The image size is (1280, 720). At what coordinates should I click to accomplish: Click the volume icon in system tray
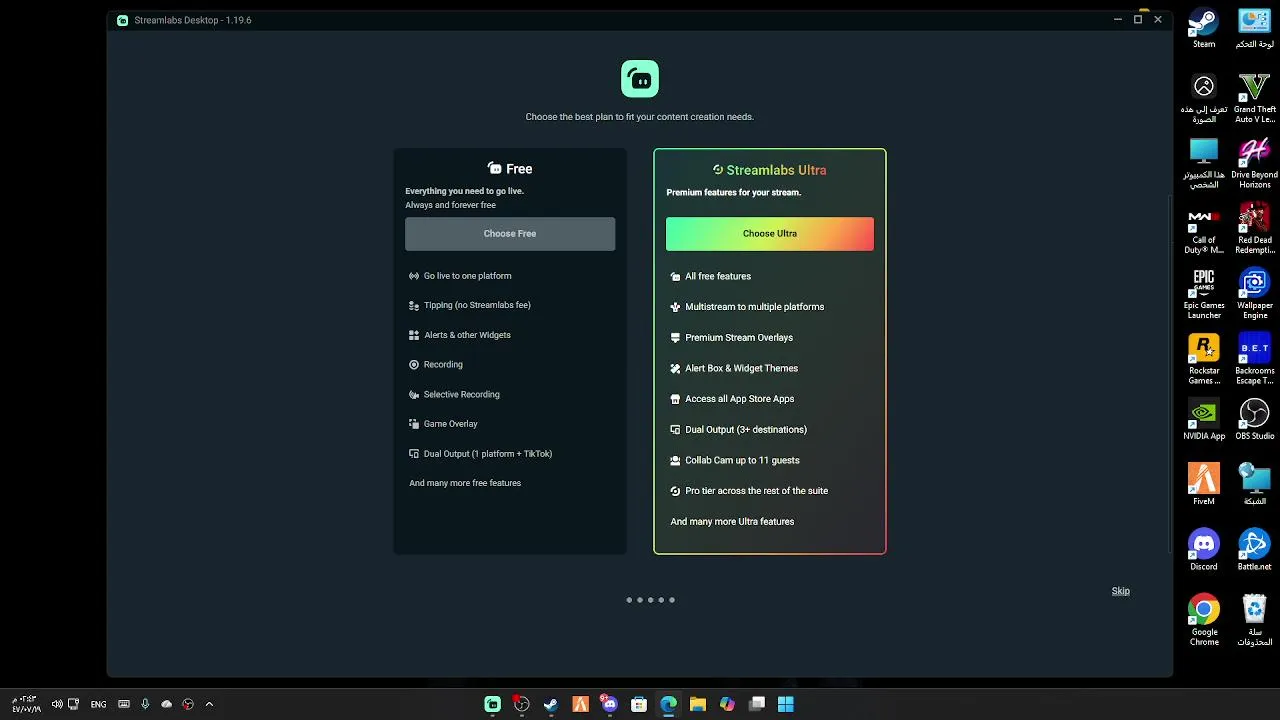pyautogui.click(x=57, y=704)
